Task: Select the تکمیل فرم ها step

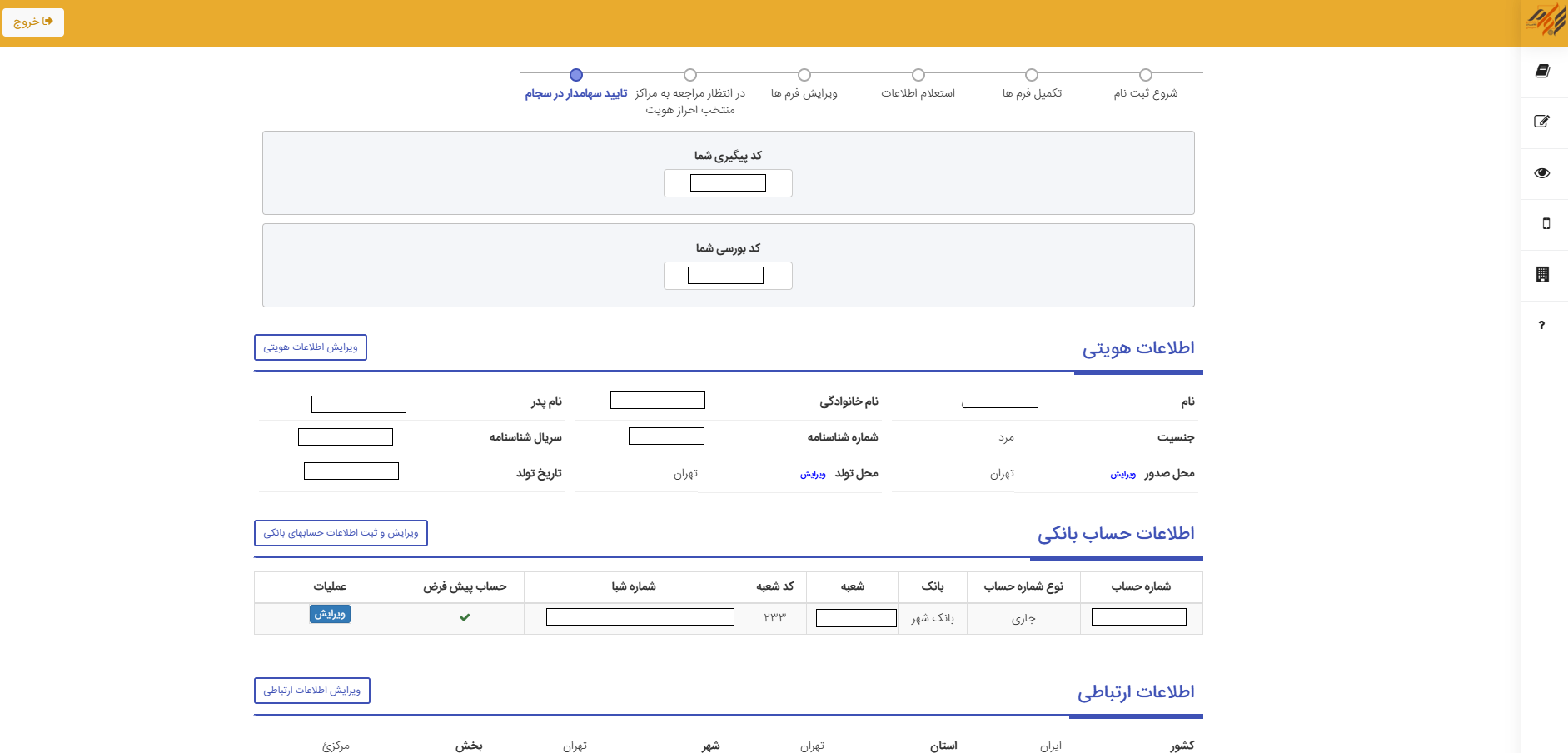Action: [1032, 75]
